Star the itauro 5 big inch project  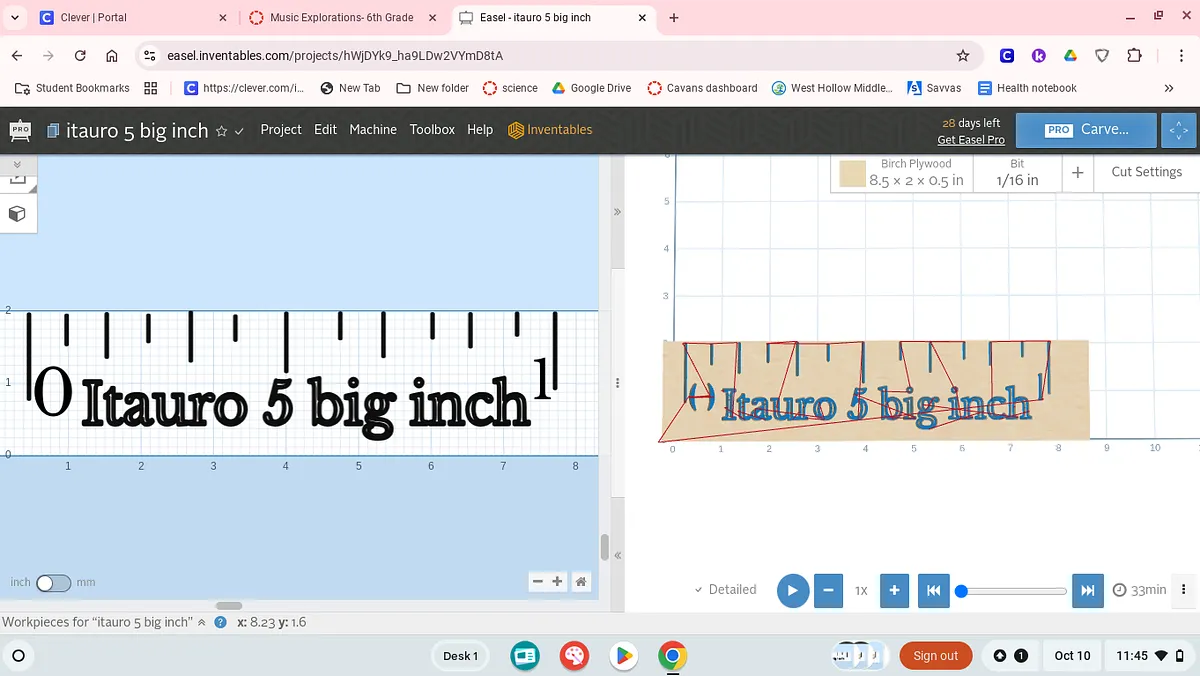pos(222,131)
